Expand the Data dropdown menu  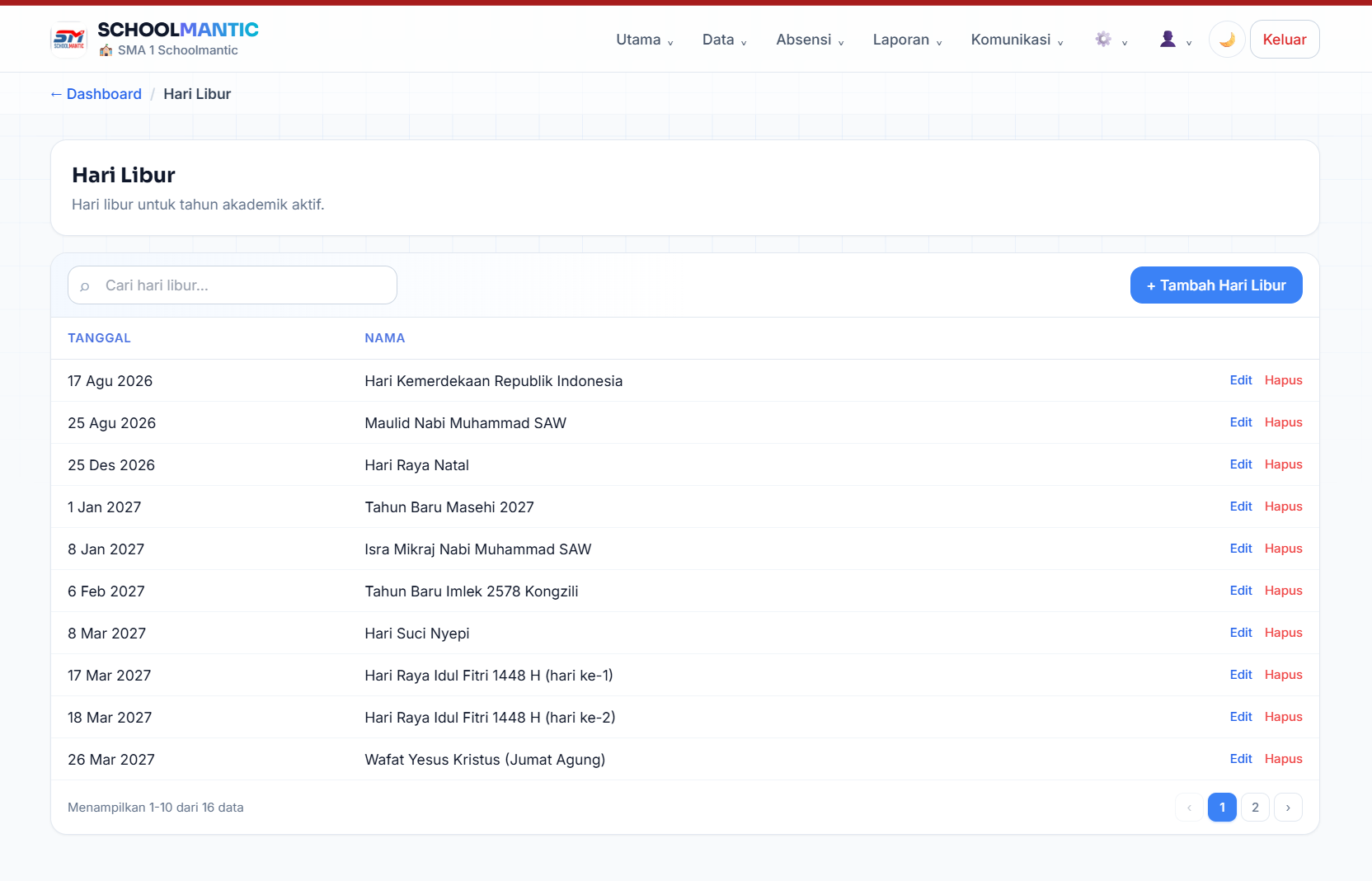(x=725, y=40)
